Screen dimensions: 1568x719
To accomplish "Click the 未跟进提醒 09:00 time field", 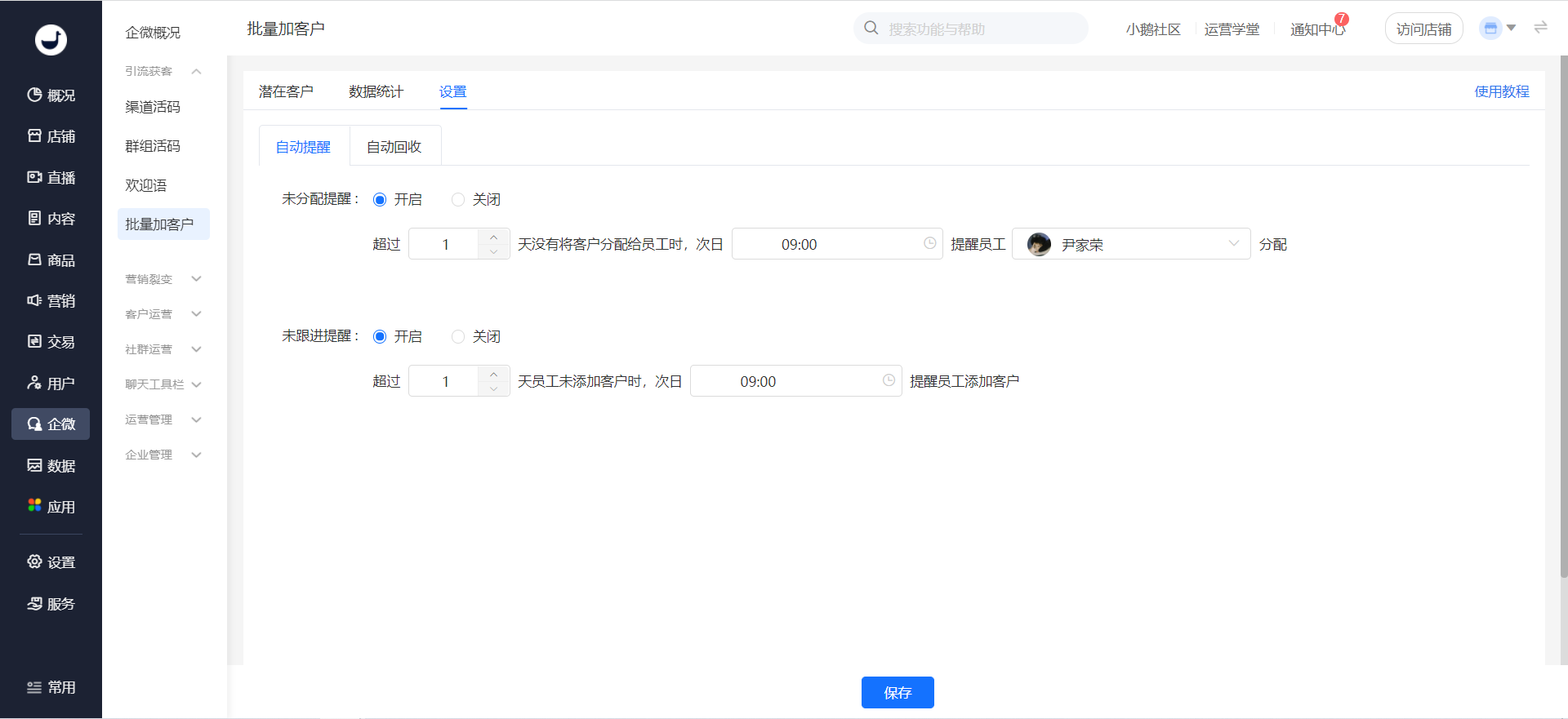I will [x=796, y=381].
